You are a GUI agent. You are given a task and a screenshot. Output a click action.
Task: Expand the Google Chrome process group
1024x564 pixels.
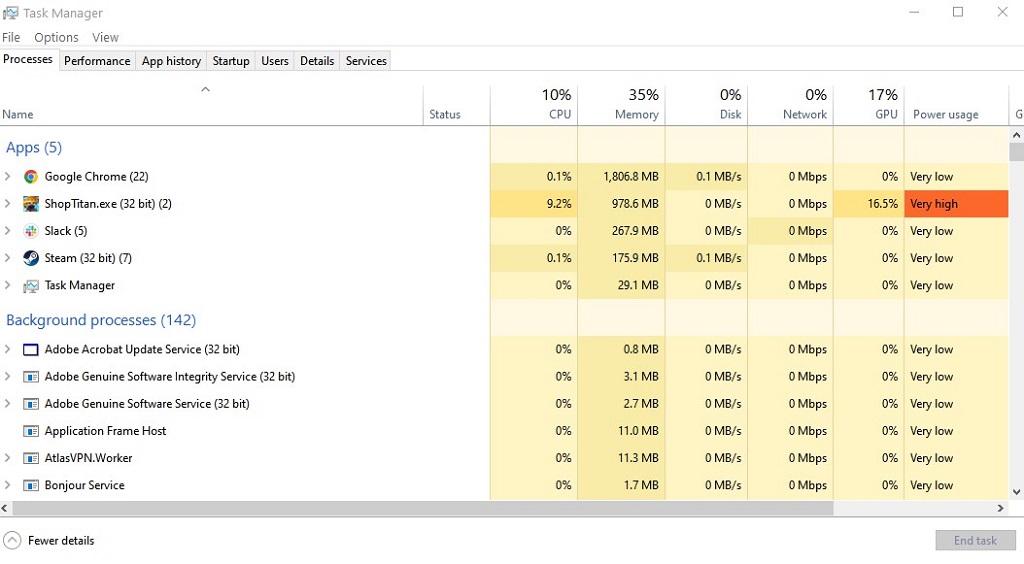(x=8, y=176)
